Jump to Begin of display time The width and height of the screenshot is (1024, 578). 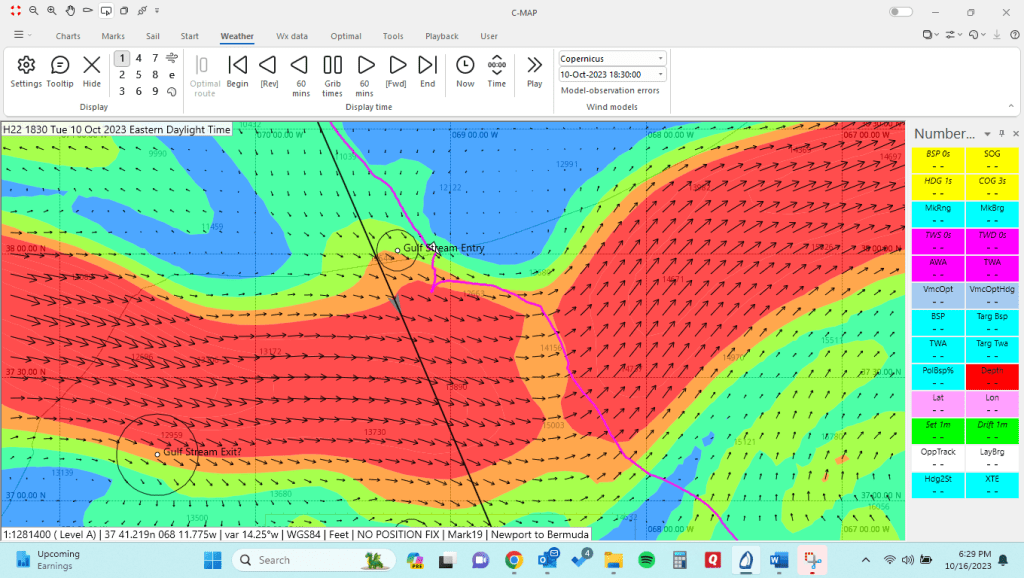coord(237,71)
